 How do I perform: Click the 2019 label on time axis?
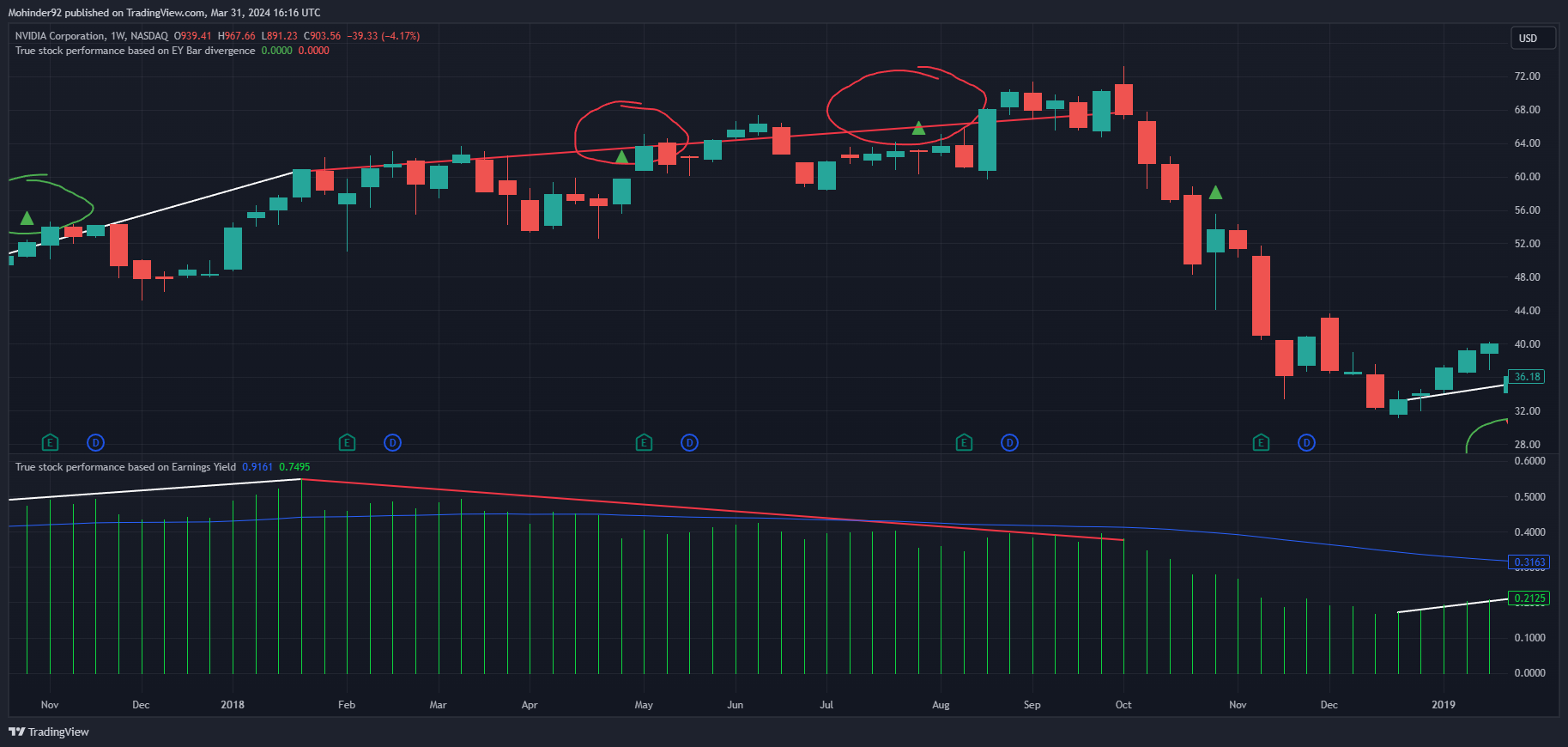point(1444,705)
